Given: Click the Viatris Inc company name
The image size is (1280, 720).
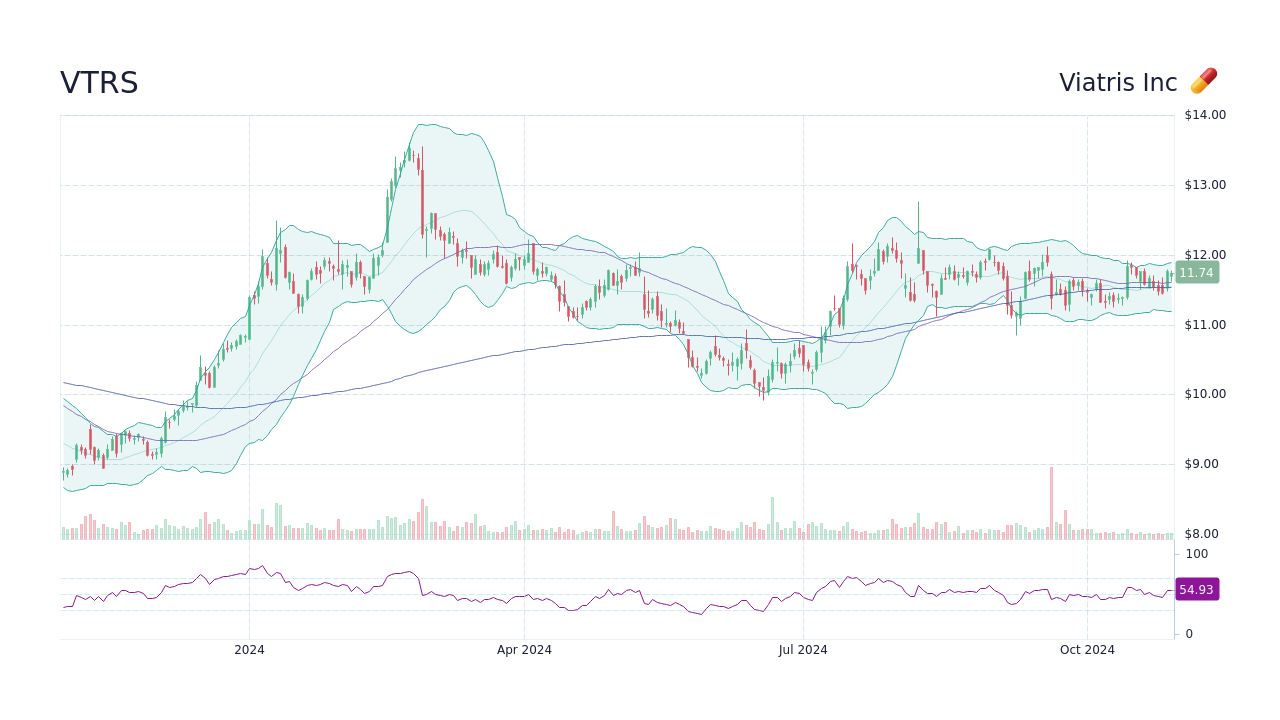Looking at the screenshot, I should pyautogui.click(x=1118, y=83).
